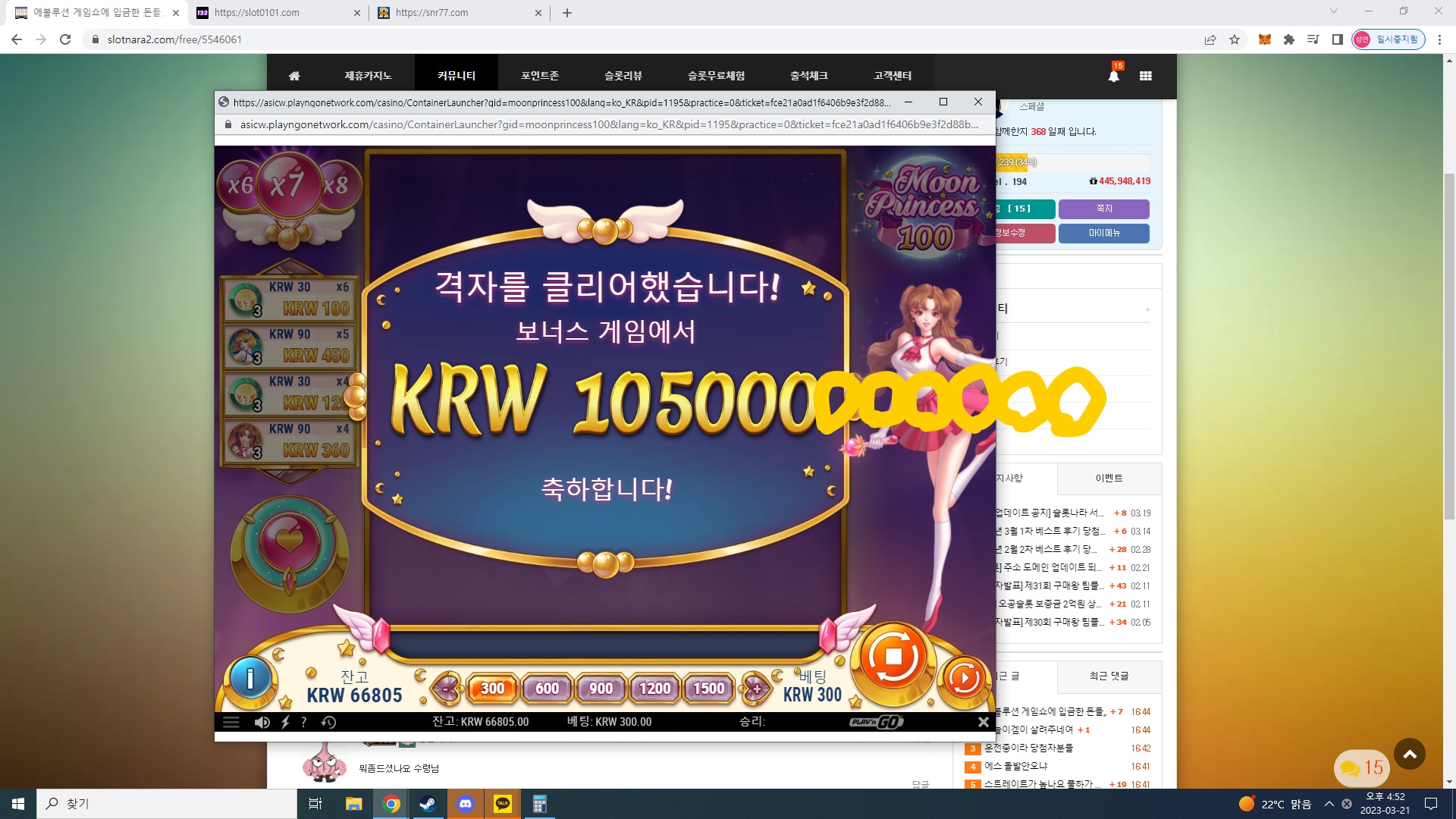Image resolution: width=1456 pixels, height=819 pixels.
Task: Open the 포인트존 menu
Action: (x=540, y=76)
